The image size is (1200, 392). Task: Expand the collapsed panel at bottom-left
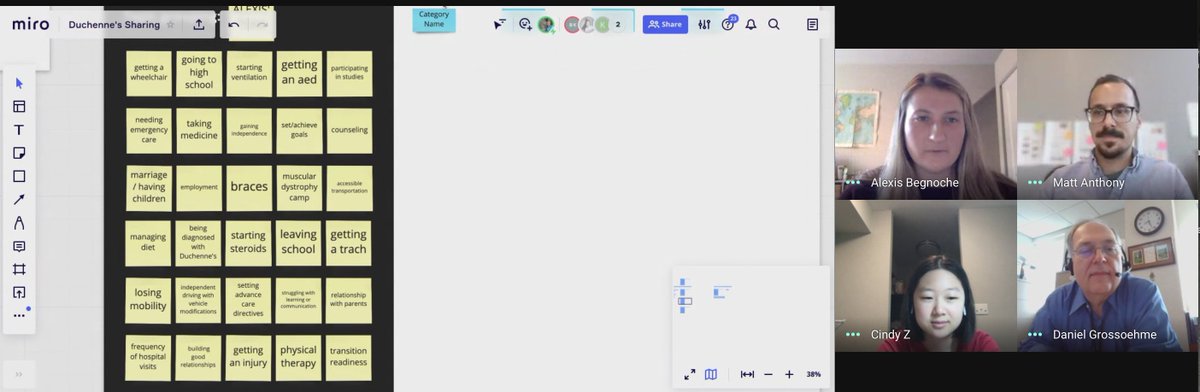point(19,374)
